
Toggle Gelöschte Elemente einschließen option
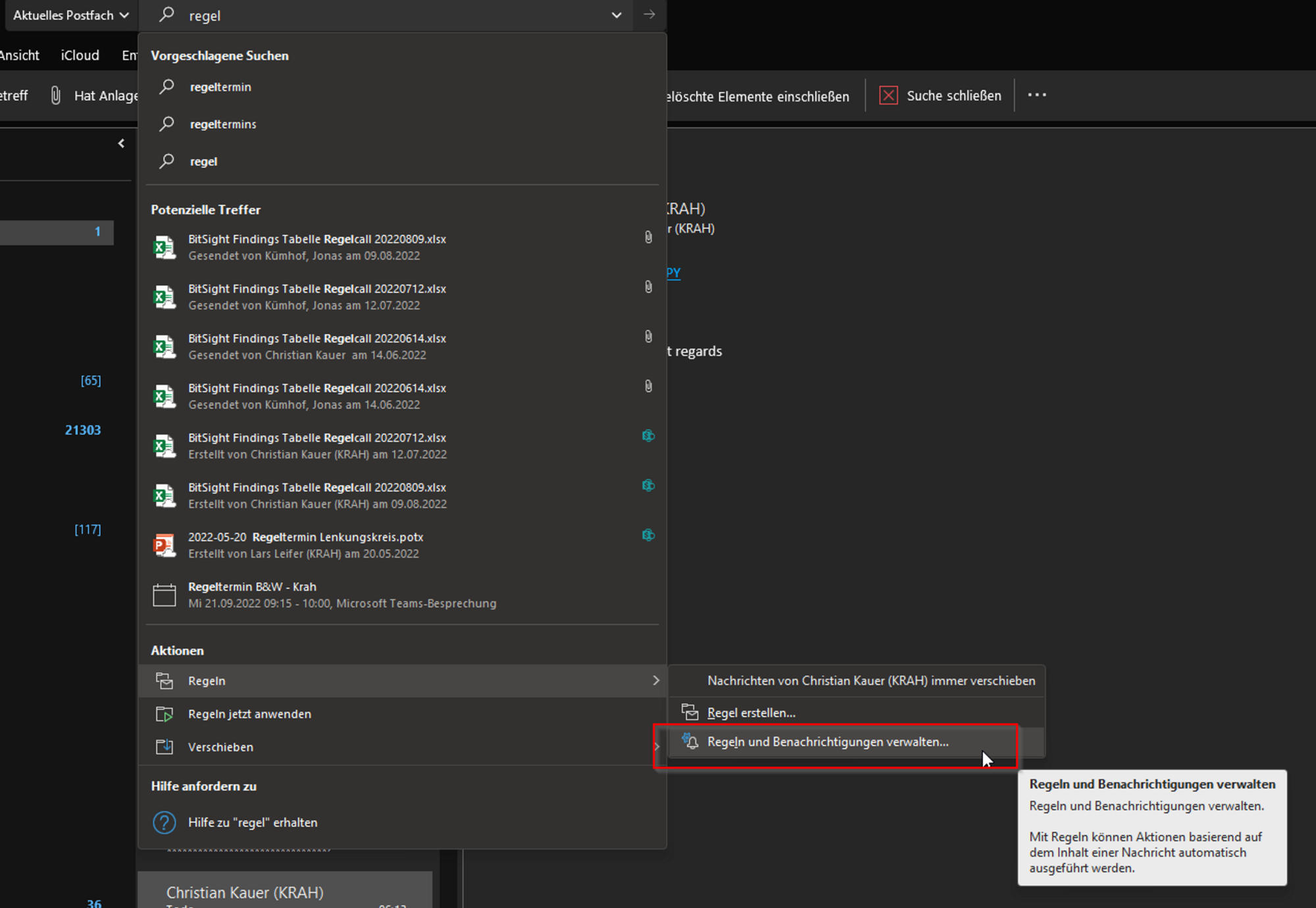point(757,97)
